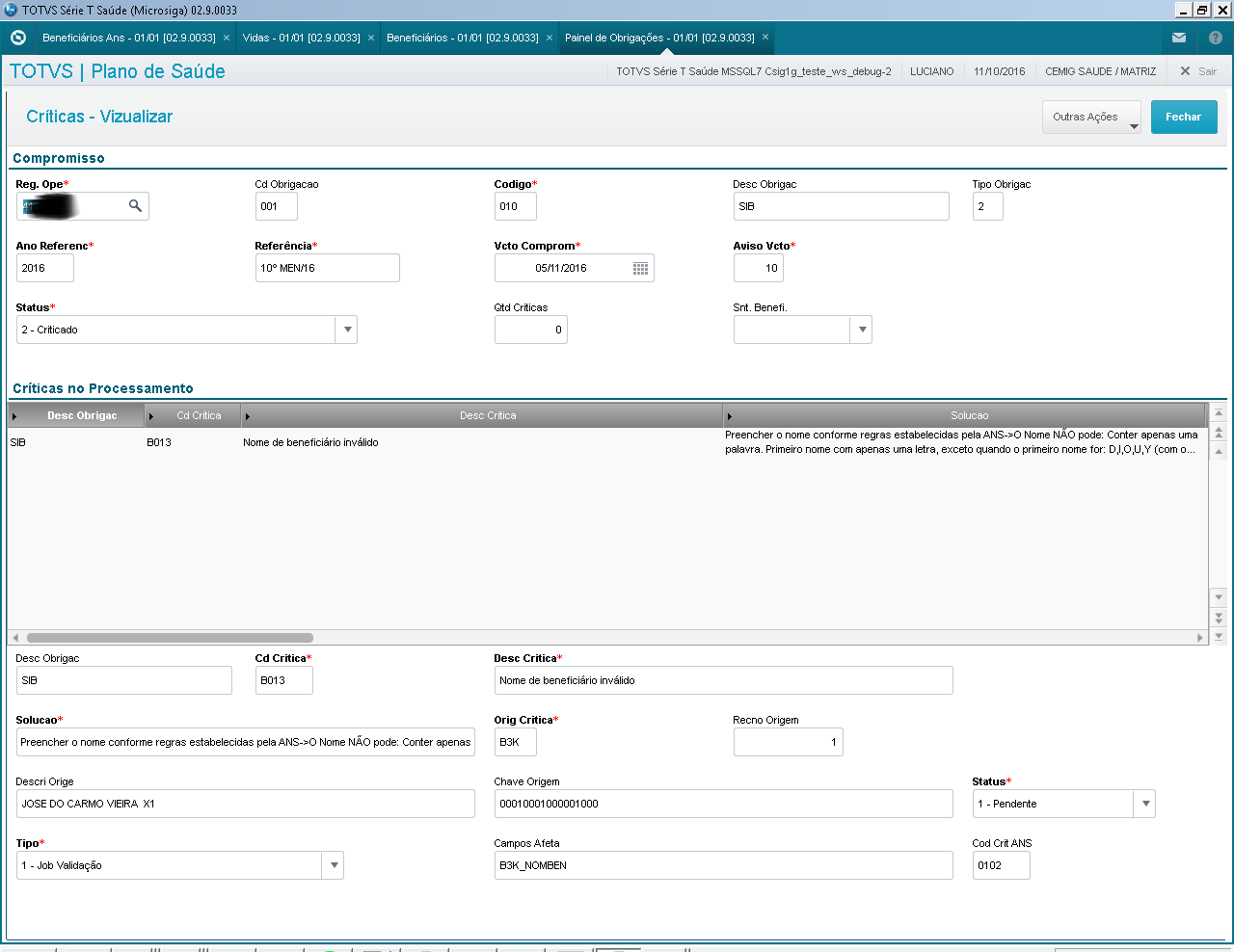Close the Beneficiários Ans tab with its X

tap(227, 38)
